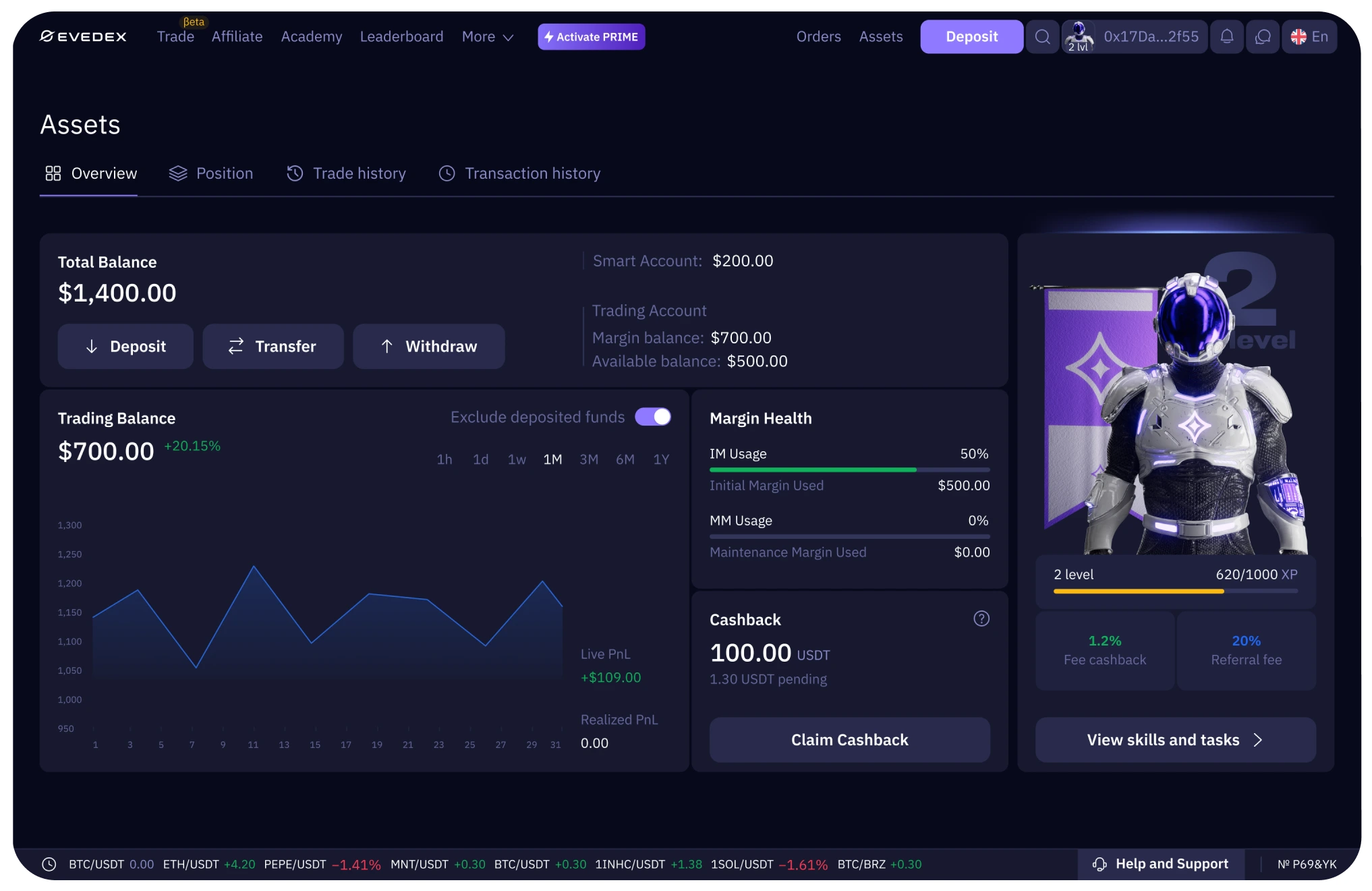The height and width of the screenshot is (891, 1372).
Task: Open the Affiliate nav item
Action: [237, 36]
